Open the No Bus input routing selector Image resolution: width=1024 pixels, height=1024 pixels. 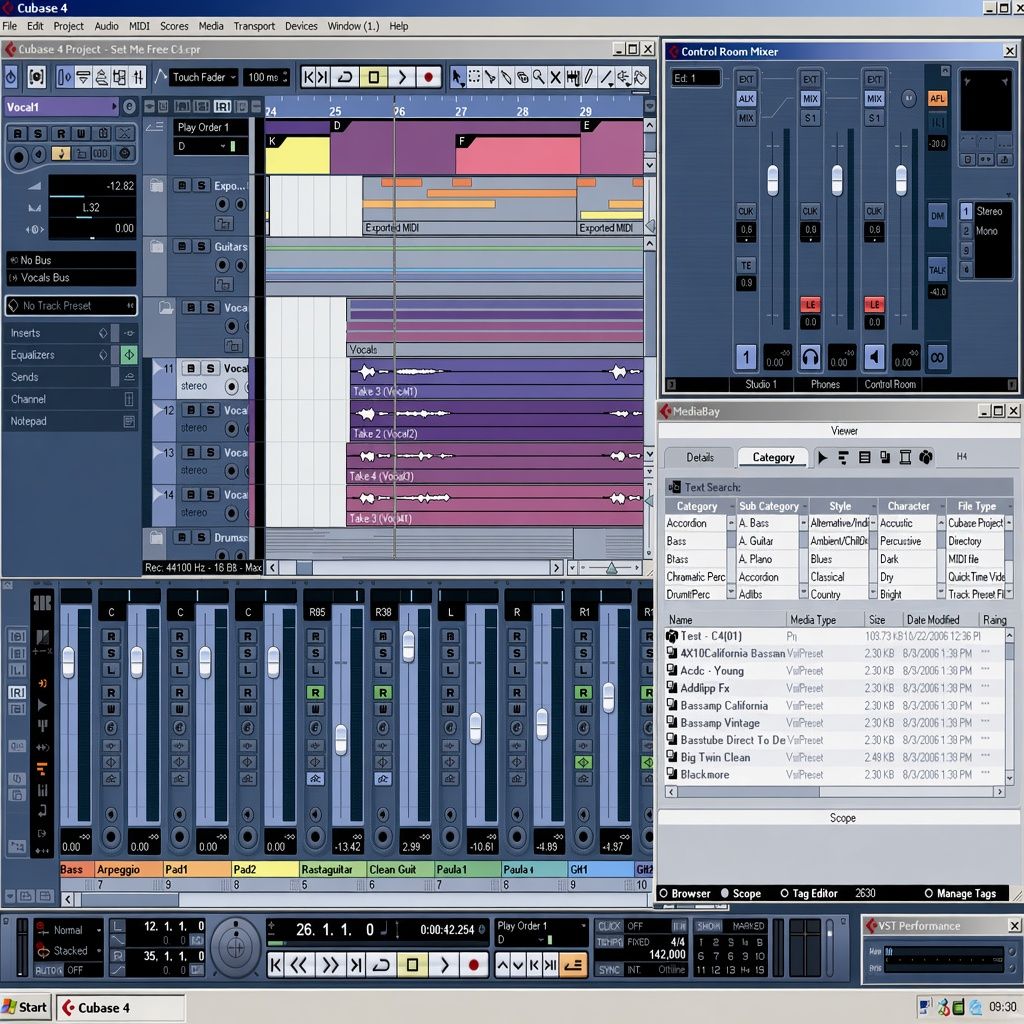tap(71, 260)
